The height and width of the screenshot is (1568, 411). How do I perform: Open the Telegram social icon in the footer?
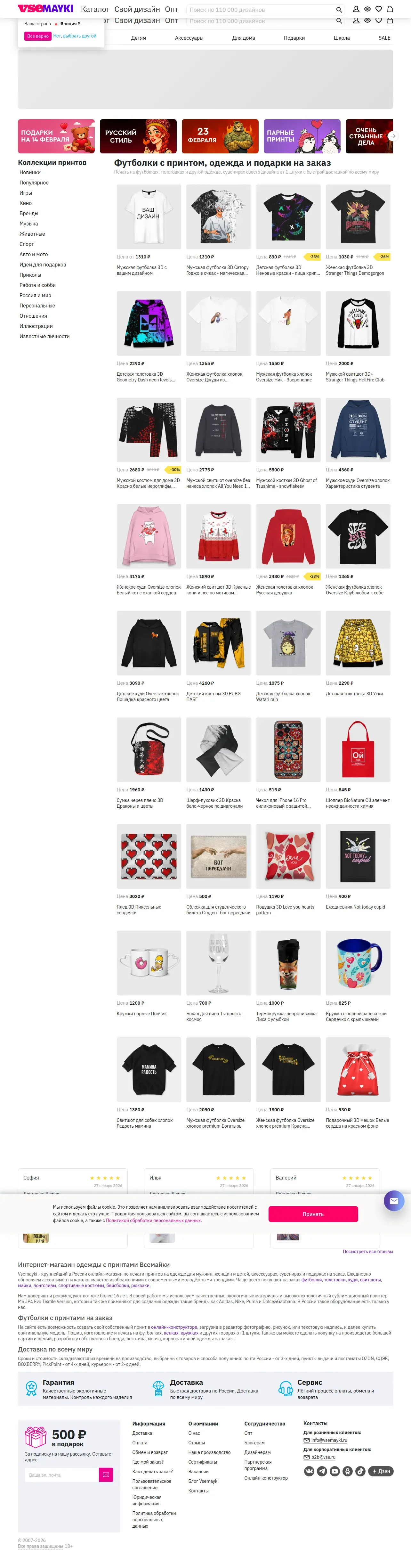(322, 1471)
